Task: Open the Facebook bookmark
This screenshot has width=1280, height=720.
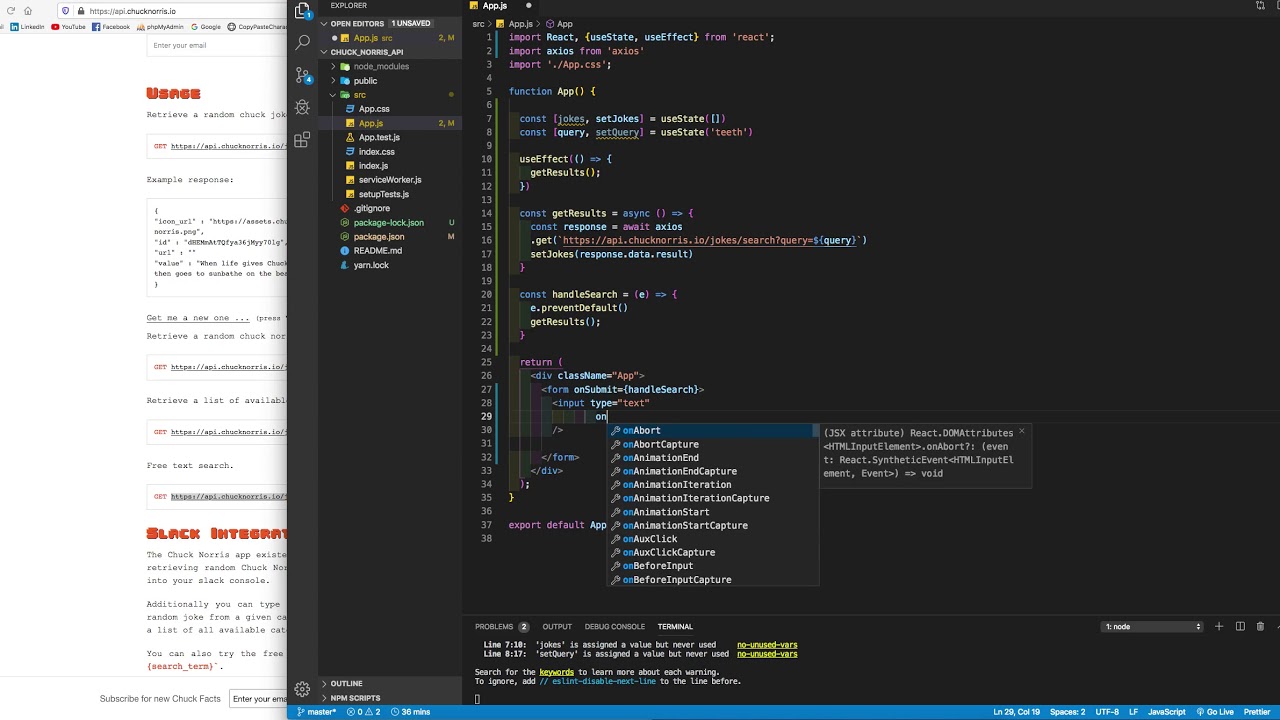Action: click(x=111, y=27)
